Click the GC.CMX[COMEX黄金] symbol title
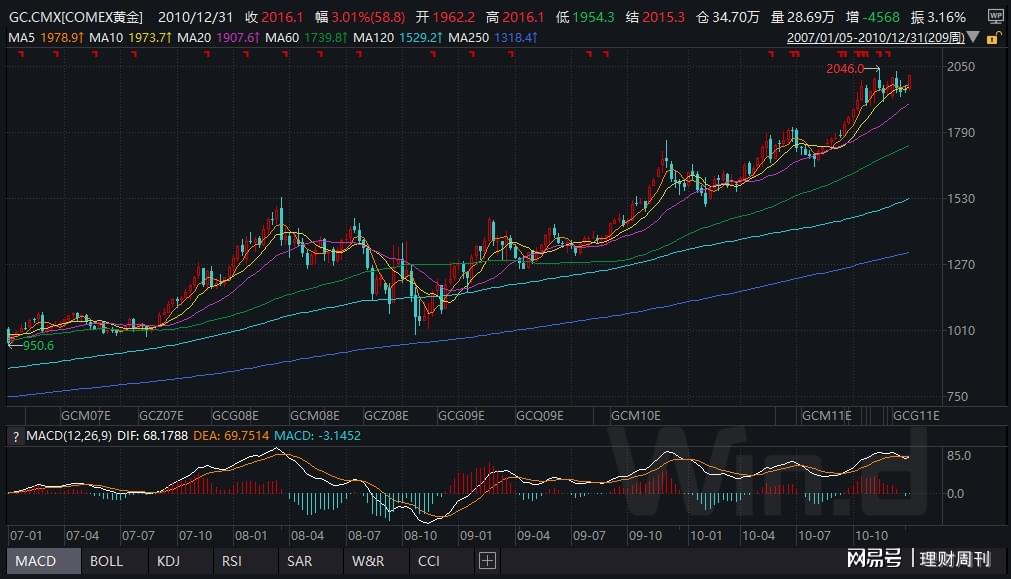1011x579 pixels. click(75, 17)
